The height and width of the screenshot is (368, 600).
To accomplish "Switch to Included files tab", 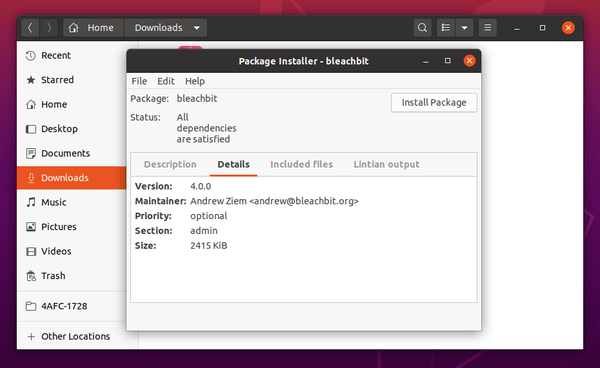I will coord(302,164).
